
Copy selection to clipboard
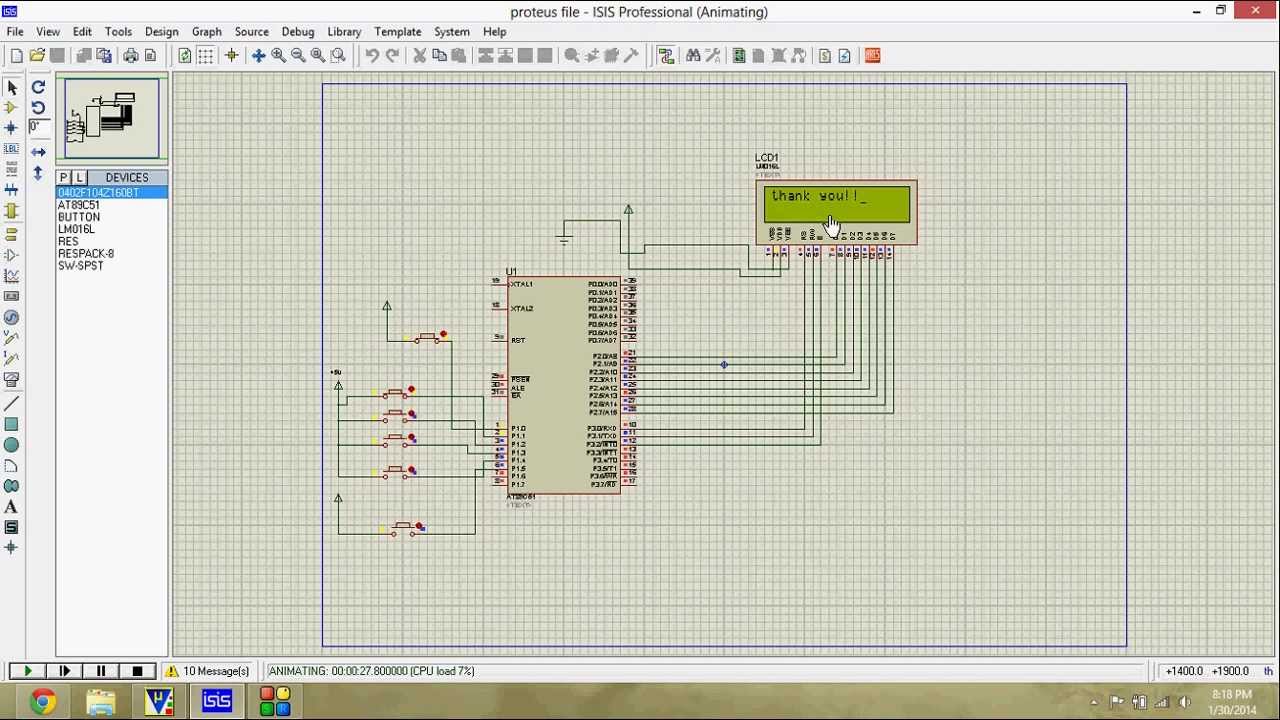tap(439, 56)
